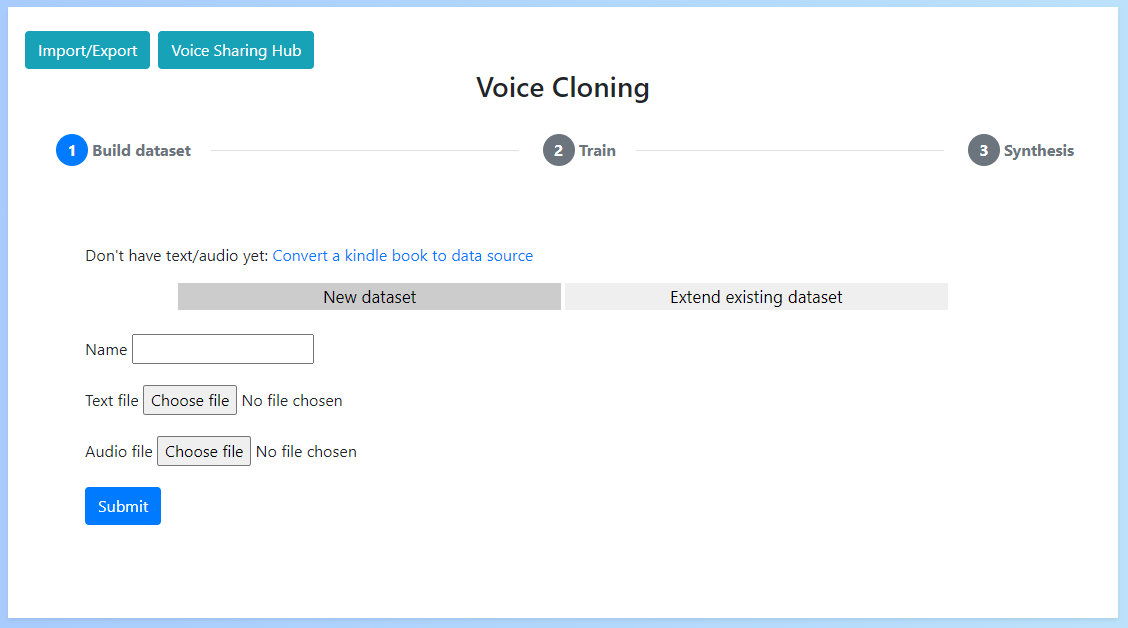This screenshot has width=1128, height=628.
Task: Submit the new dataset form
Action: click(122, 505)
